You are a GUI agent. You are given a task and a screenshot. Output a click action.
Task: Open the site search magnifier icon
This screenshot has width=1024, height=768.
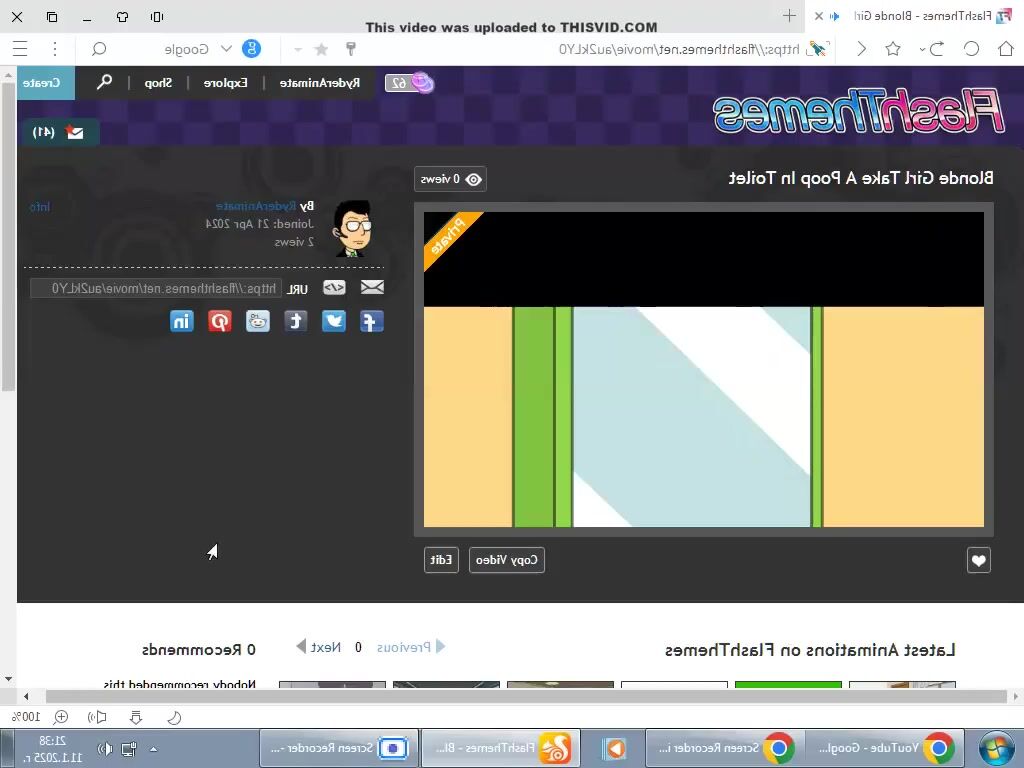[104, 82]
